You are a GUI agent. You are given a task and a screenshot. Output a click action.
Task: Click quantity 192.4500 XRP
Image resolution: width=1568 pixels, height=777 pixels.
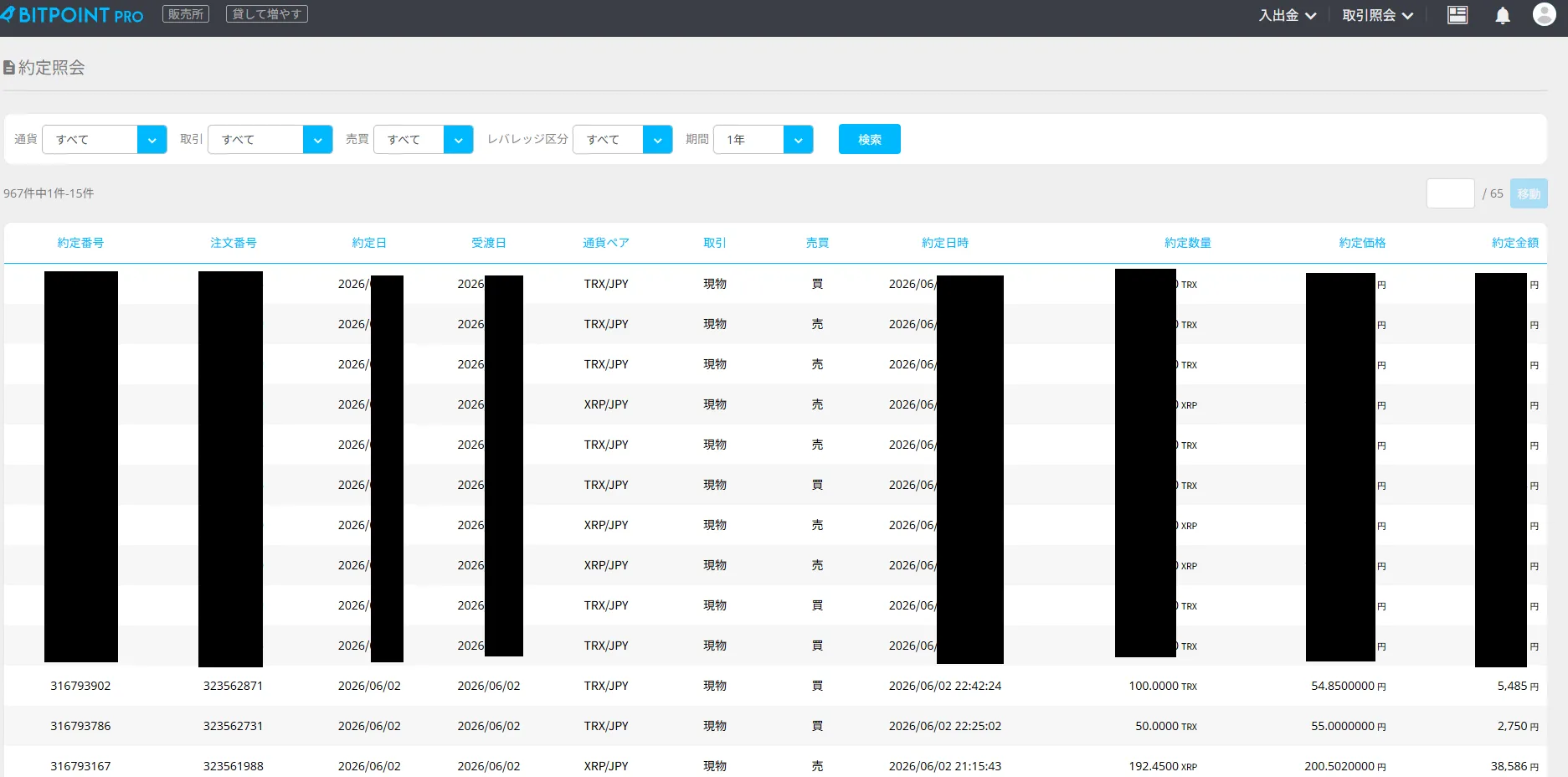[1163, 766]
